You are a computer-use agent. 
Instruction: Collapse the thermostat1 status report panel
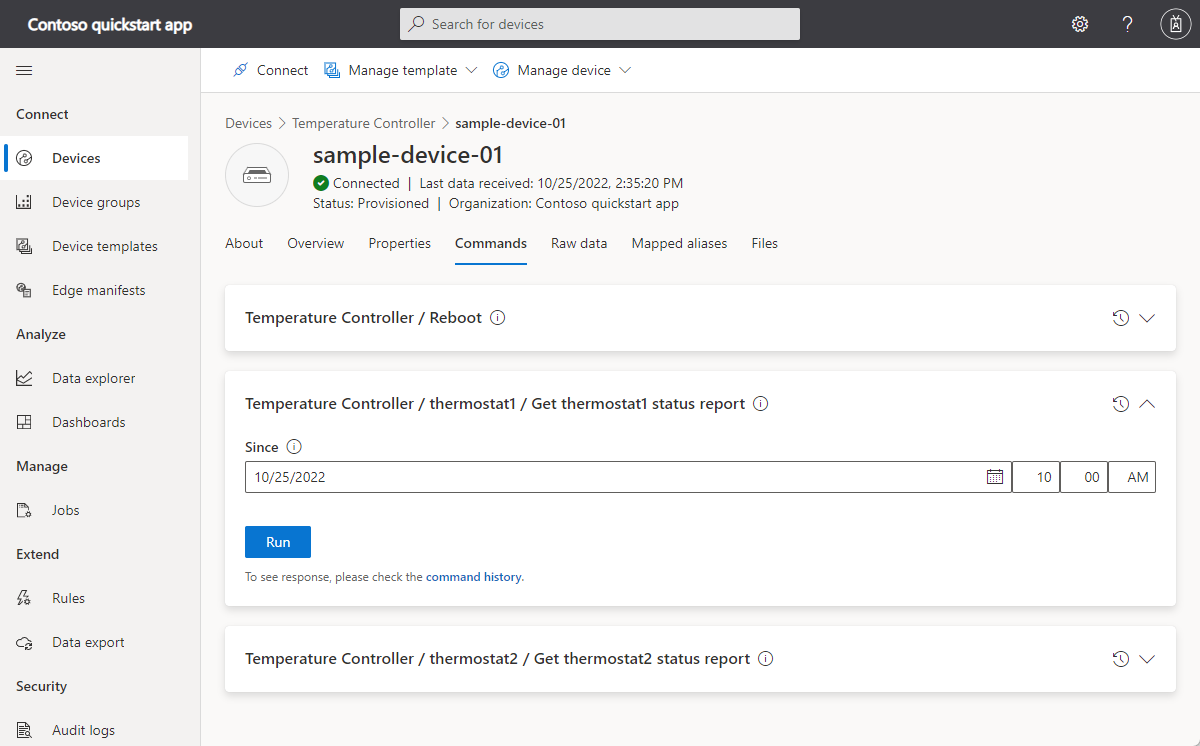coord(1147,404)
